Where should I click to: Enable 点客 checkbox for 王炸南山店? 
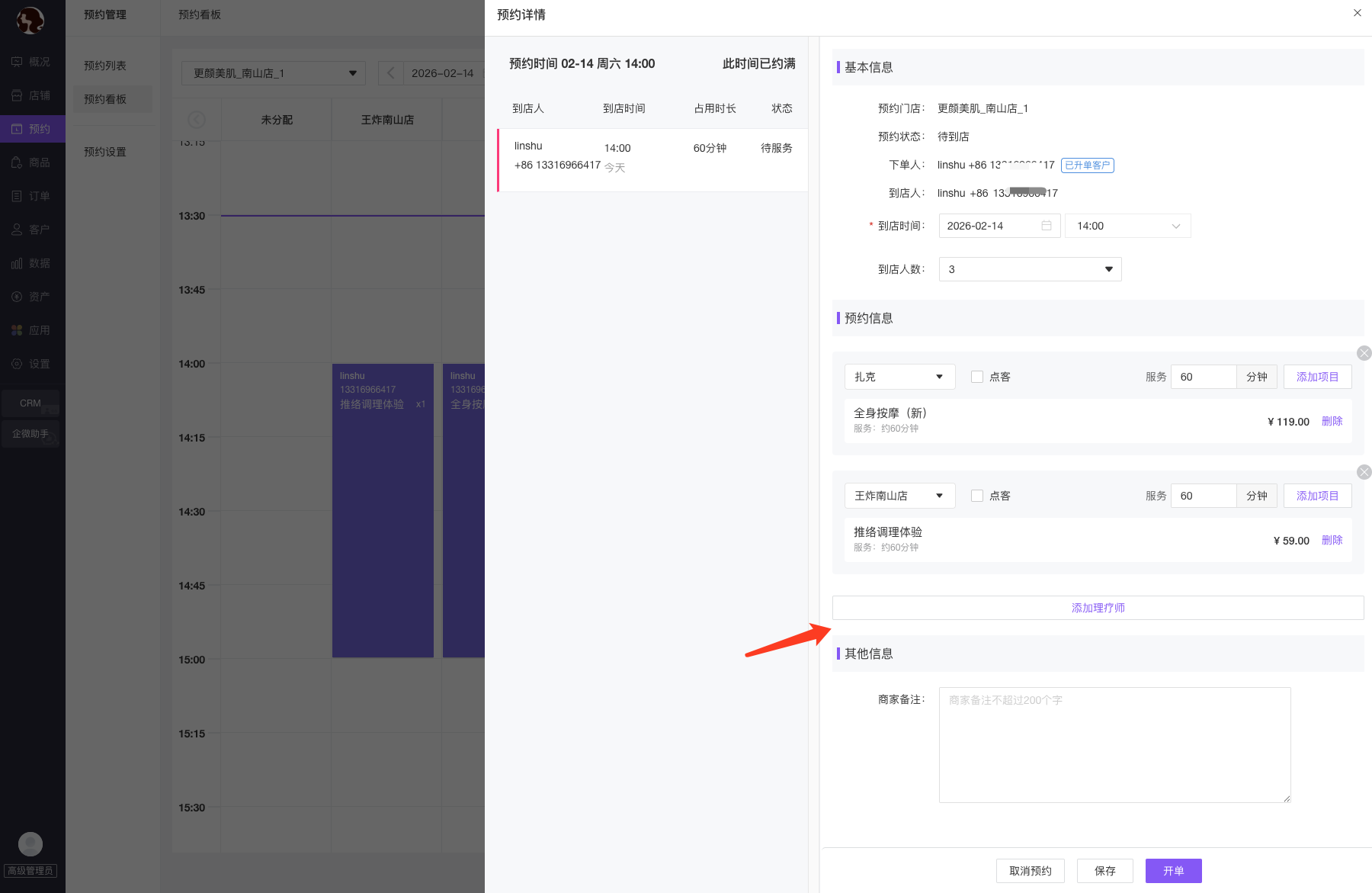pyautogui.click(x=977, y=496)
